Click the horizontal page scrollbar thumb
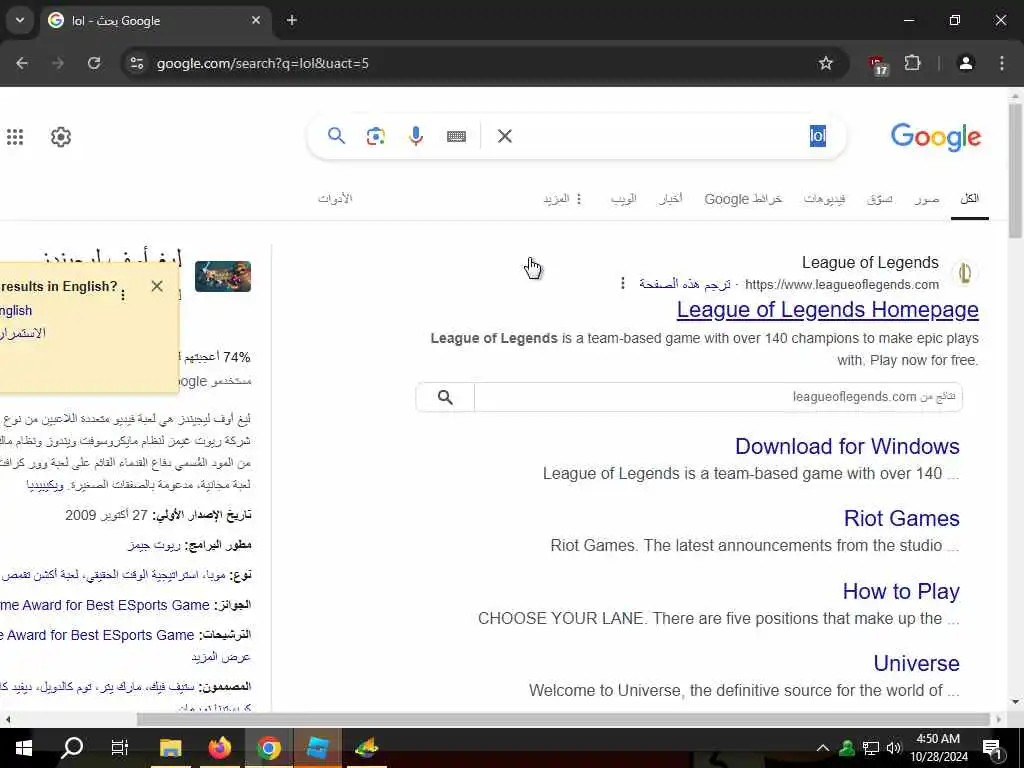1024x768 pixels. click(563, 719)
